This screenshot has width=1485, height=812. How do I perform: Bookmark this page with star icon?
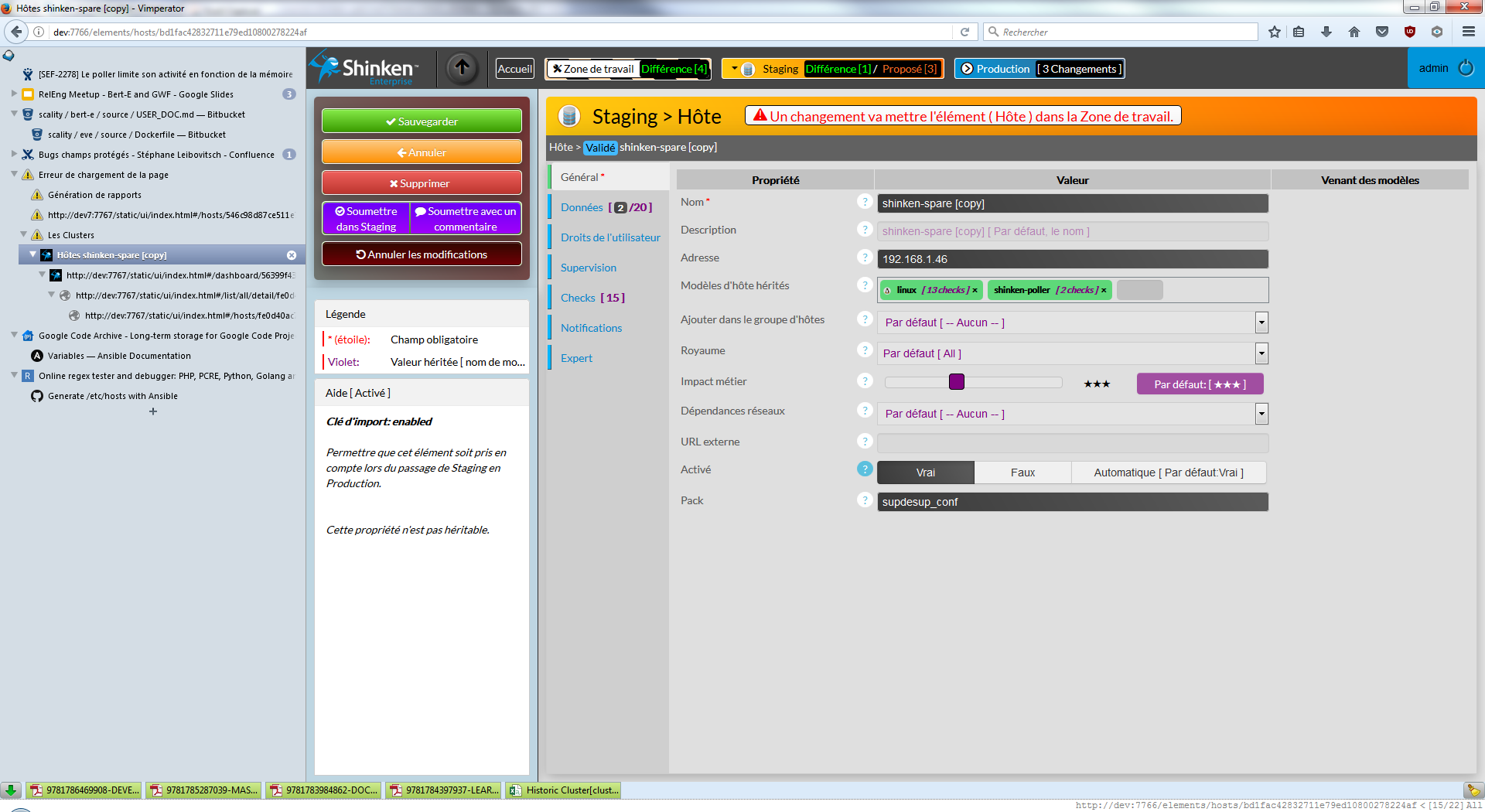(x=1275, y=32)
